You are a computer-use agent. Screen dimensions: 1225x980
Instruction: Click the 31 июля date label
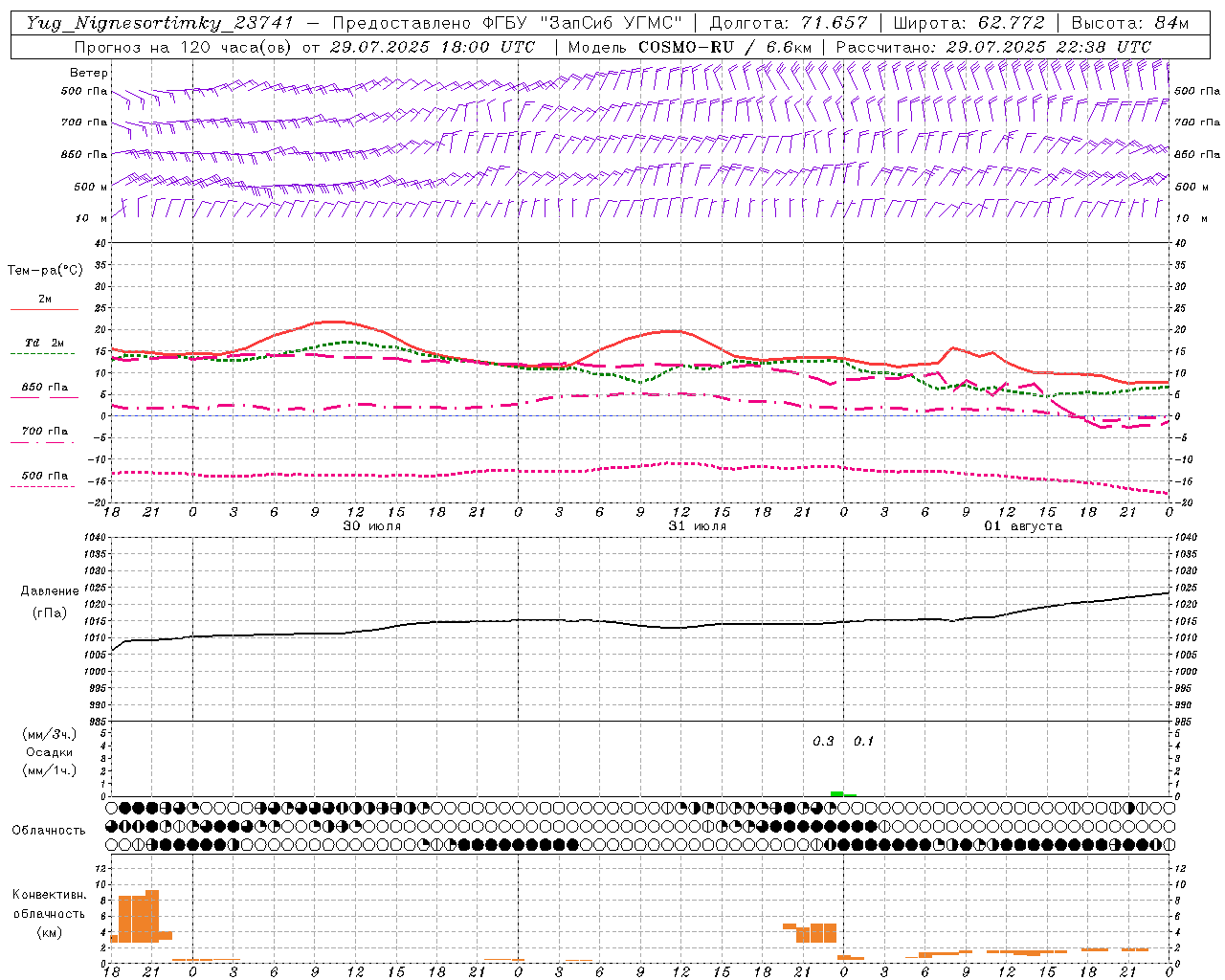pyautogui.click(x=698, y=526)
